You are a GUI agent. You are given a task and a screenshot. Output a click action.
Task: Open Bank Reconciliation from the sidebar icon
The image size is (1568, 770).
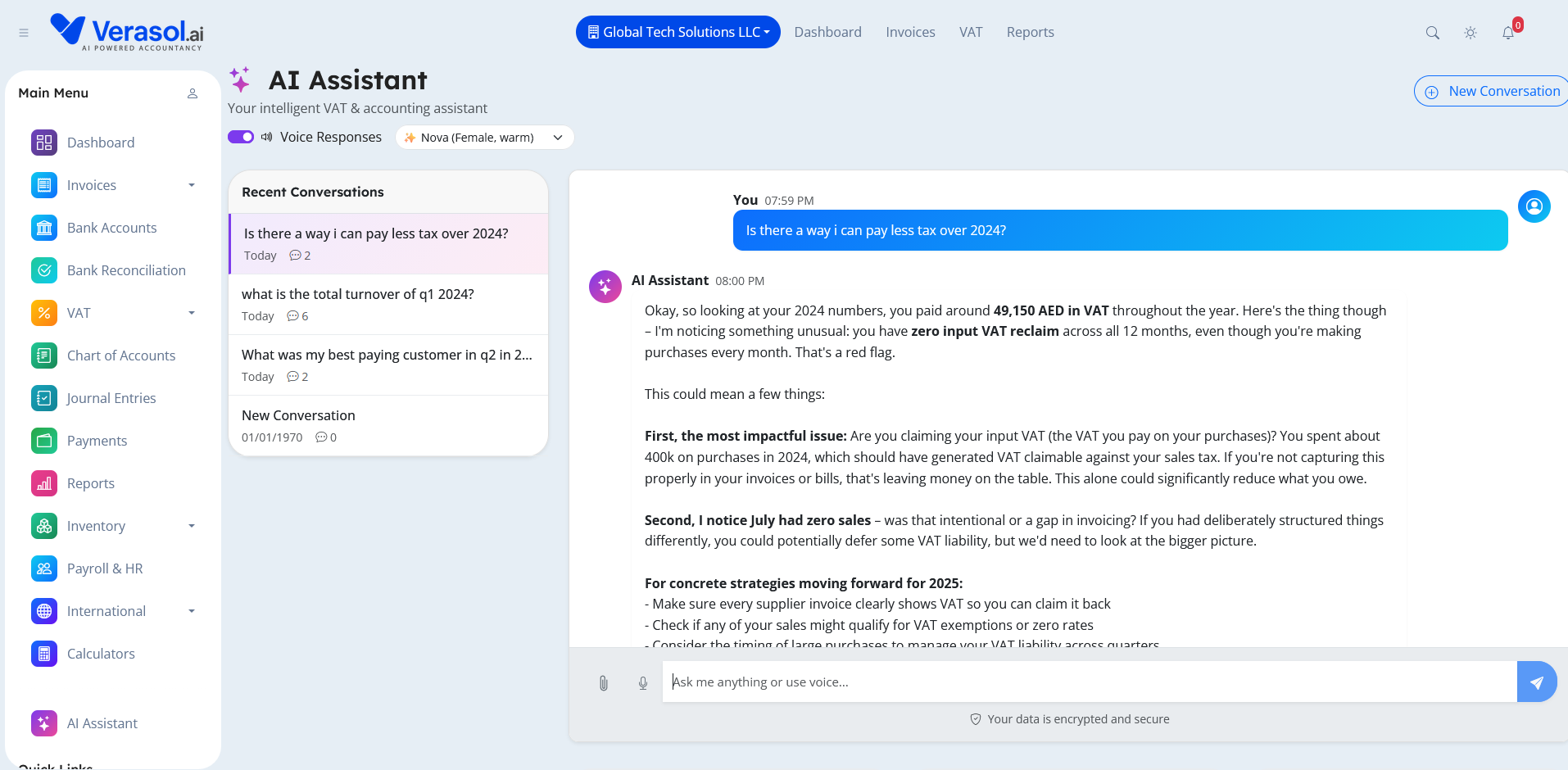click(43, 270)
